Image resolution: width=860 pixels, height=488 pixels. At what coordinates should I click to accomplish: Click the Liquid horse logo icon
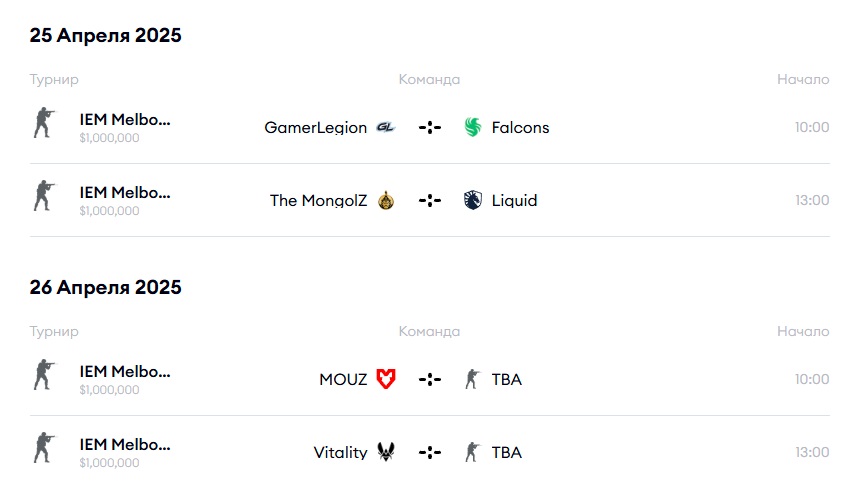point(473,200)
